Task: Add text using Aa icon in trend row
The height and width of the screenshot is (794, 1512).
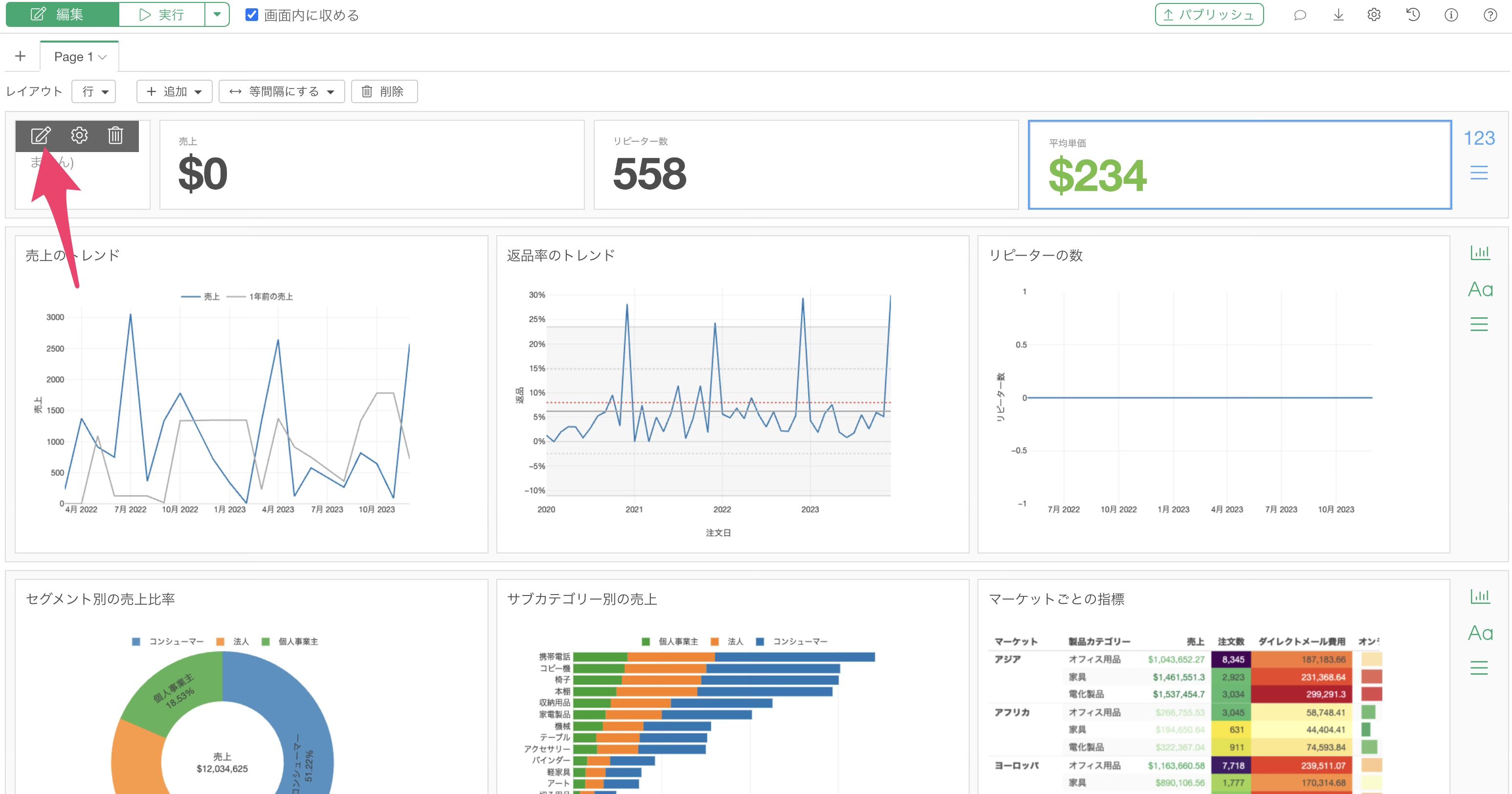Action: (x=1480, y=289)
